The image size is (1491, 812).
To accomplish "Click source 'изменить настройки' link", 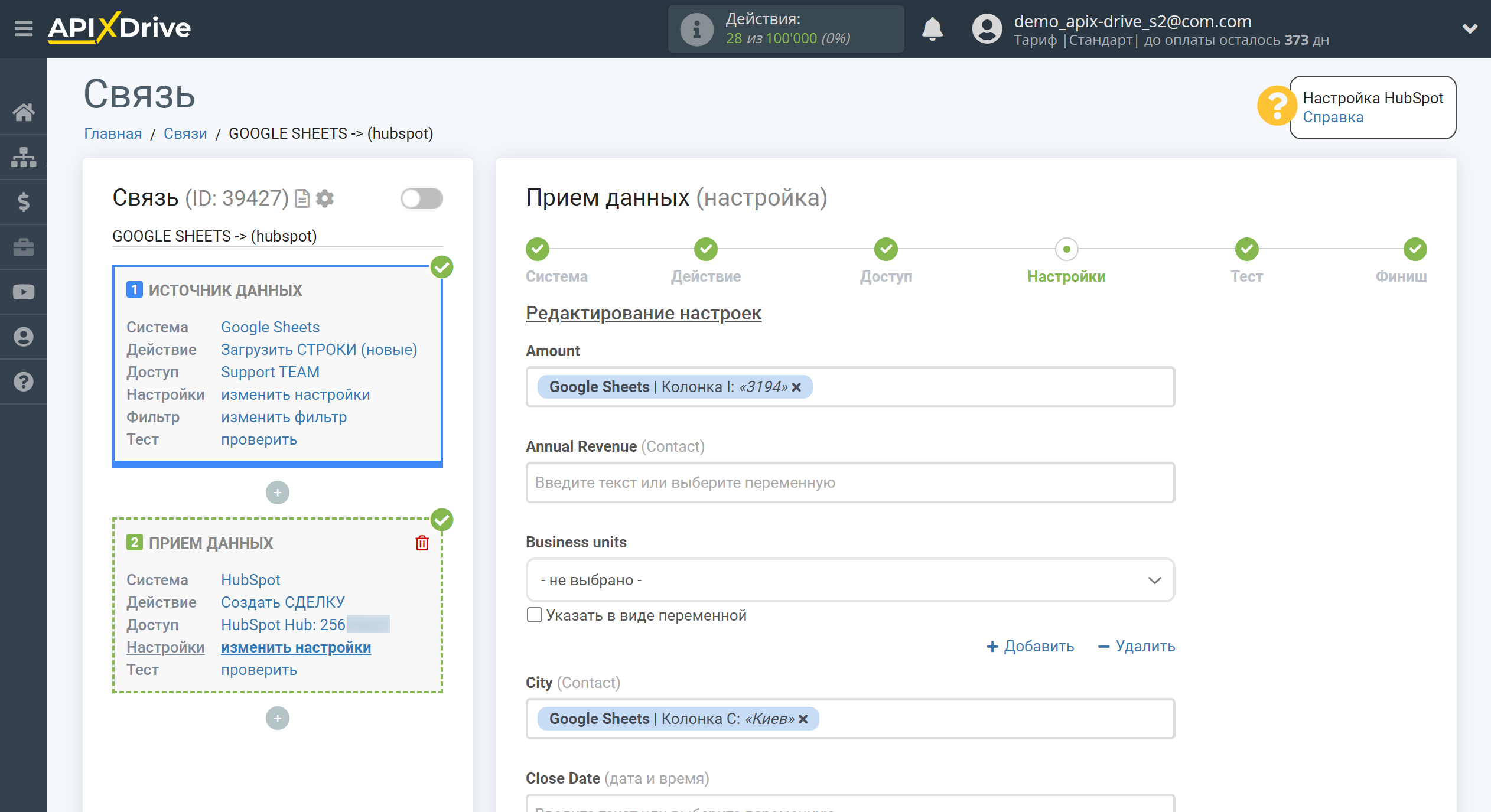I will click(295, 394).
